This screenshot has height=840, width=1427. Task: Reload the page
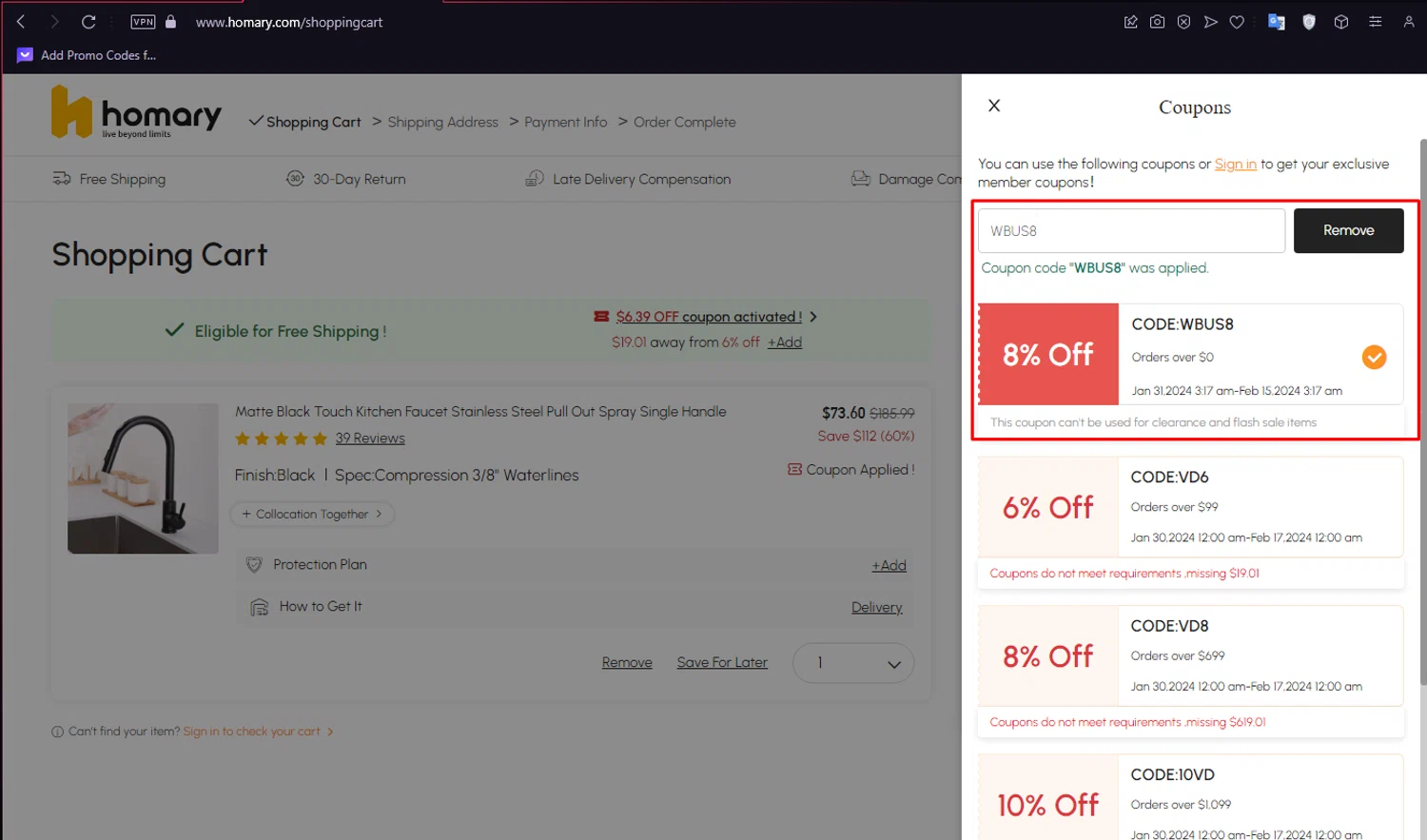88,22
